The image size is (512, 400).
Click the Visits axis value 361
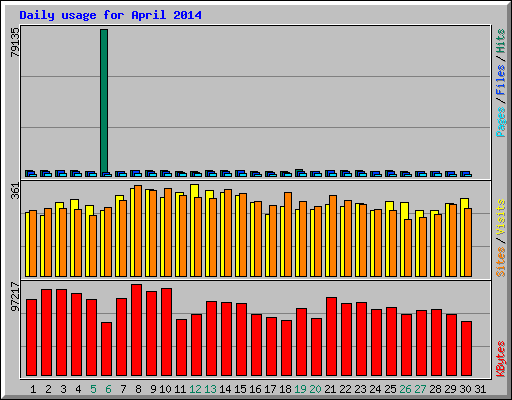(x=15, y=191)
